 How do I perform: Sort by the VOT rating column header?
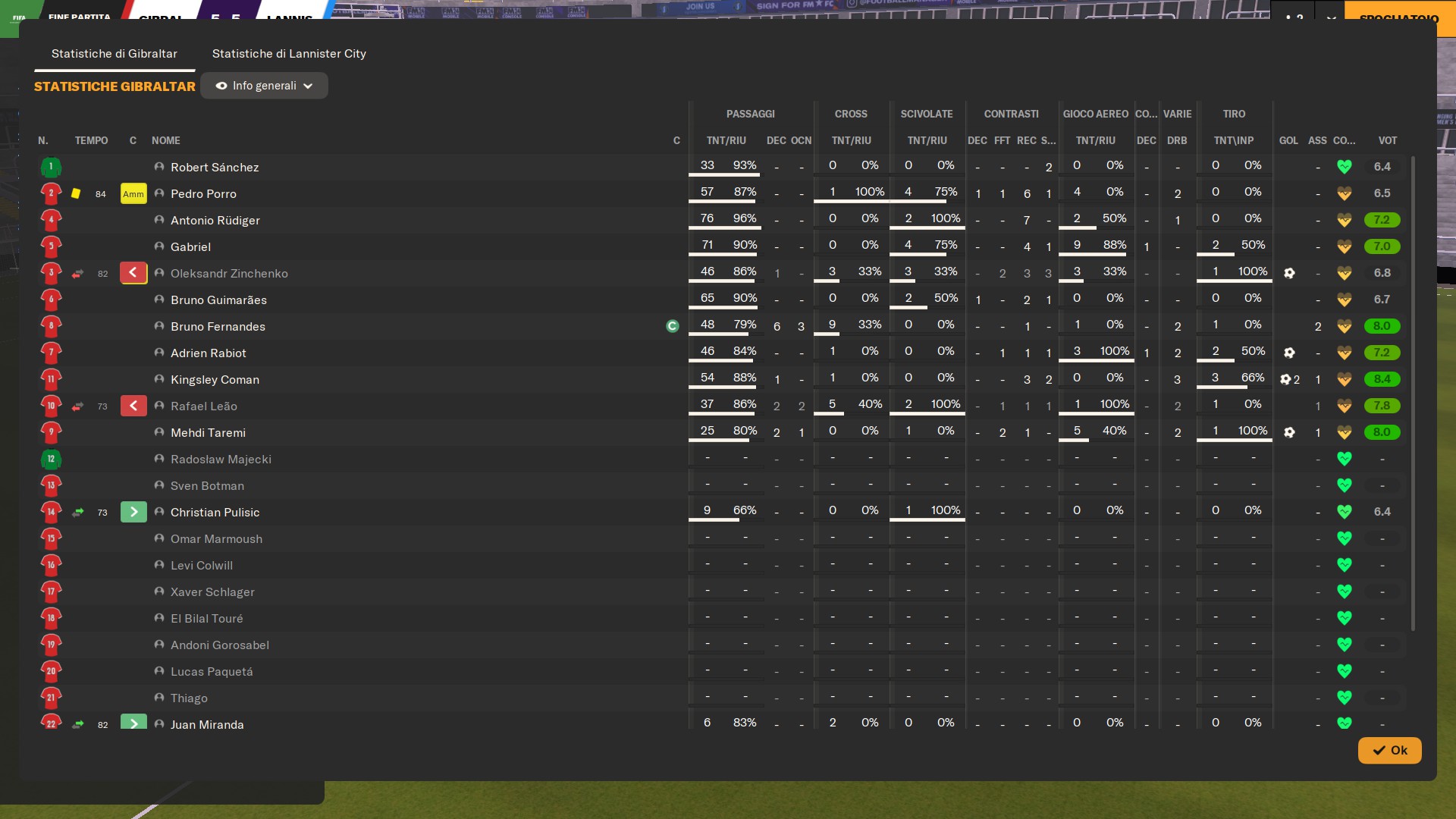point(1387,140)
